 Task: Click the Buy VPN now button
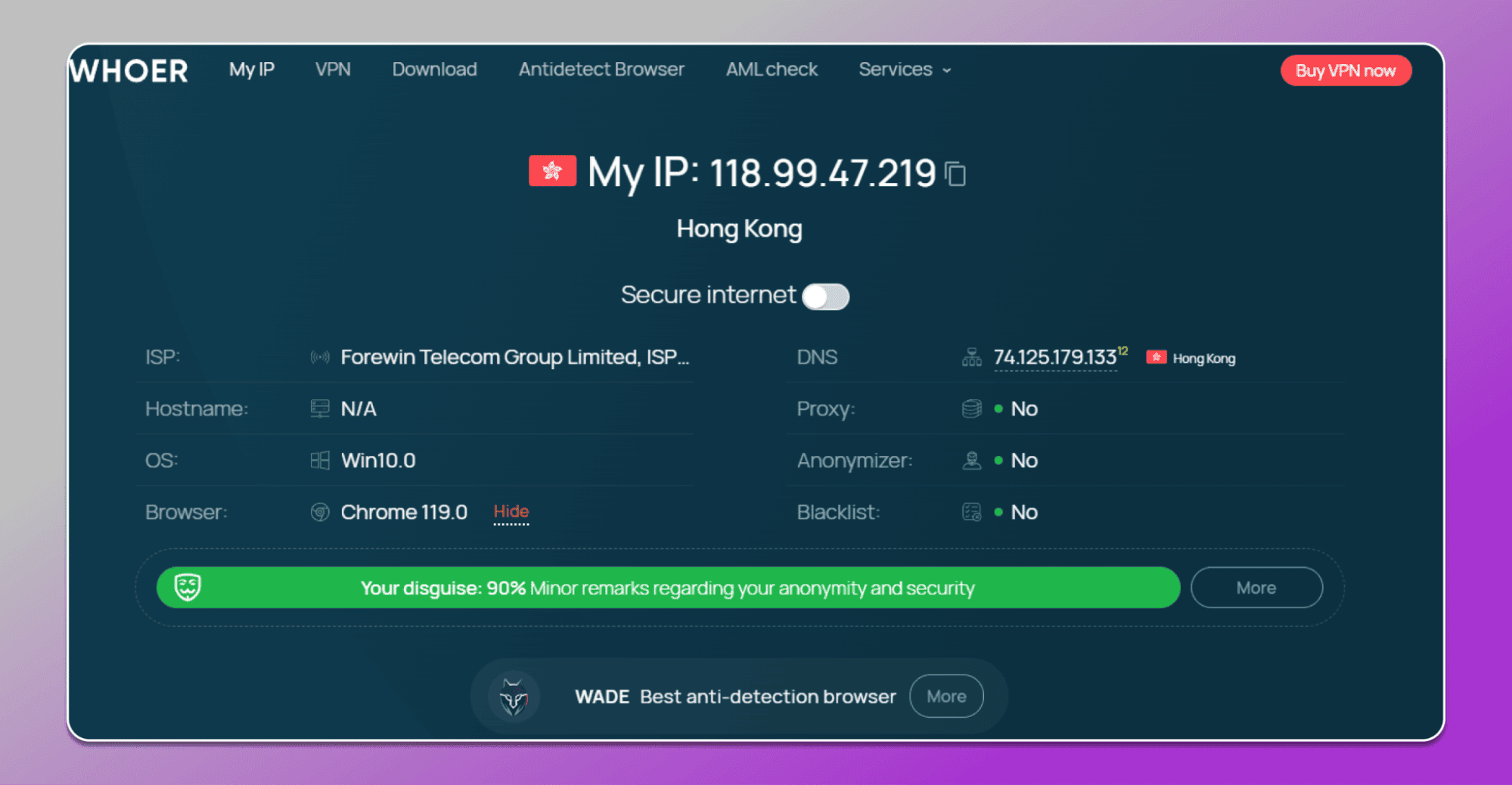click(1346, 70)
